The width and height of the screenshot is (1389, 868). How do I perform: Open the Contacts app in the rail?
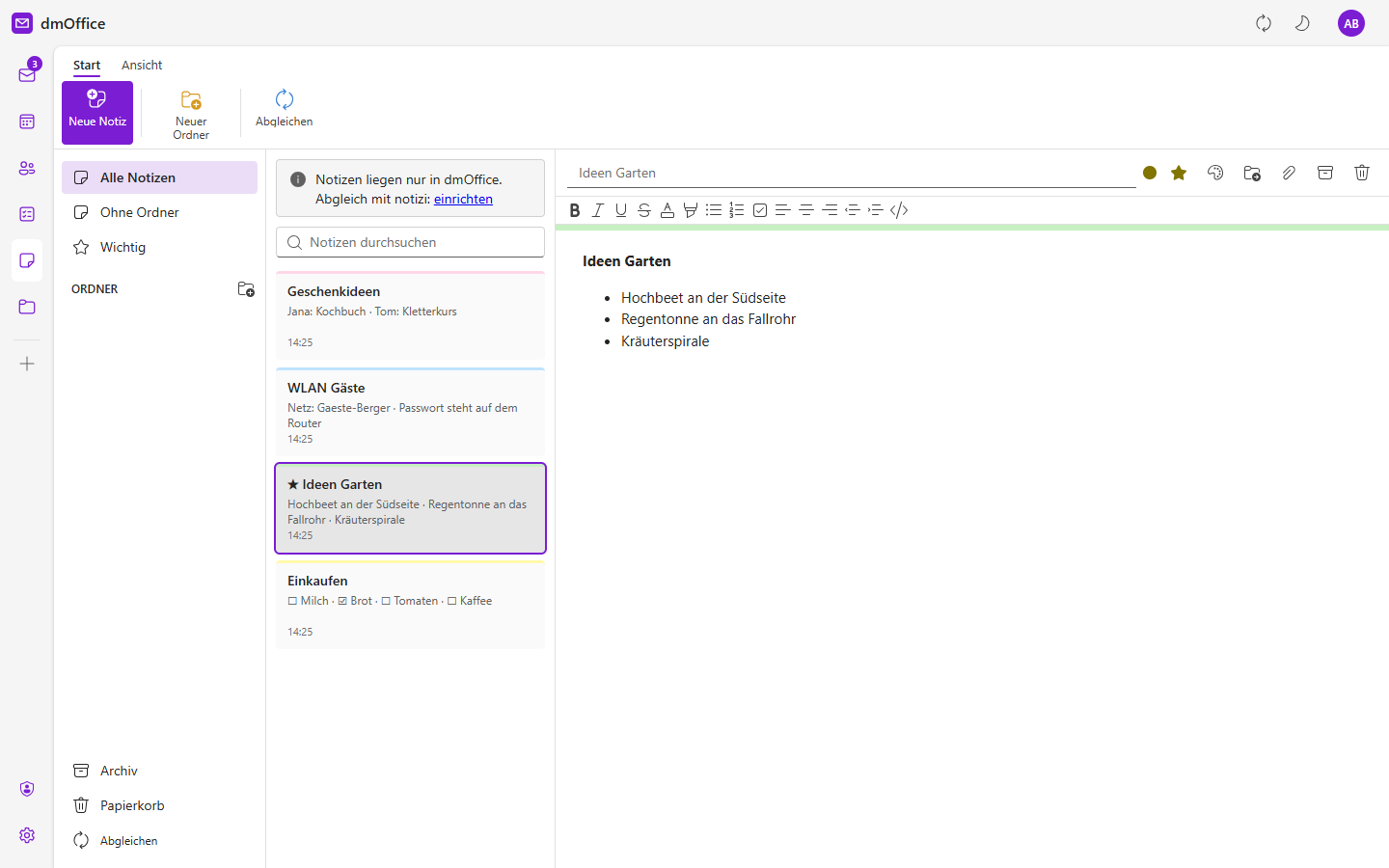[x=27, y=168]
